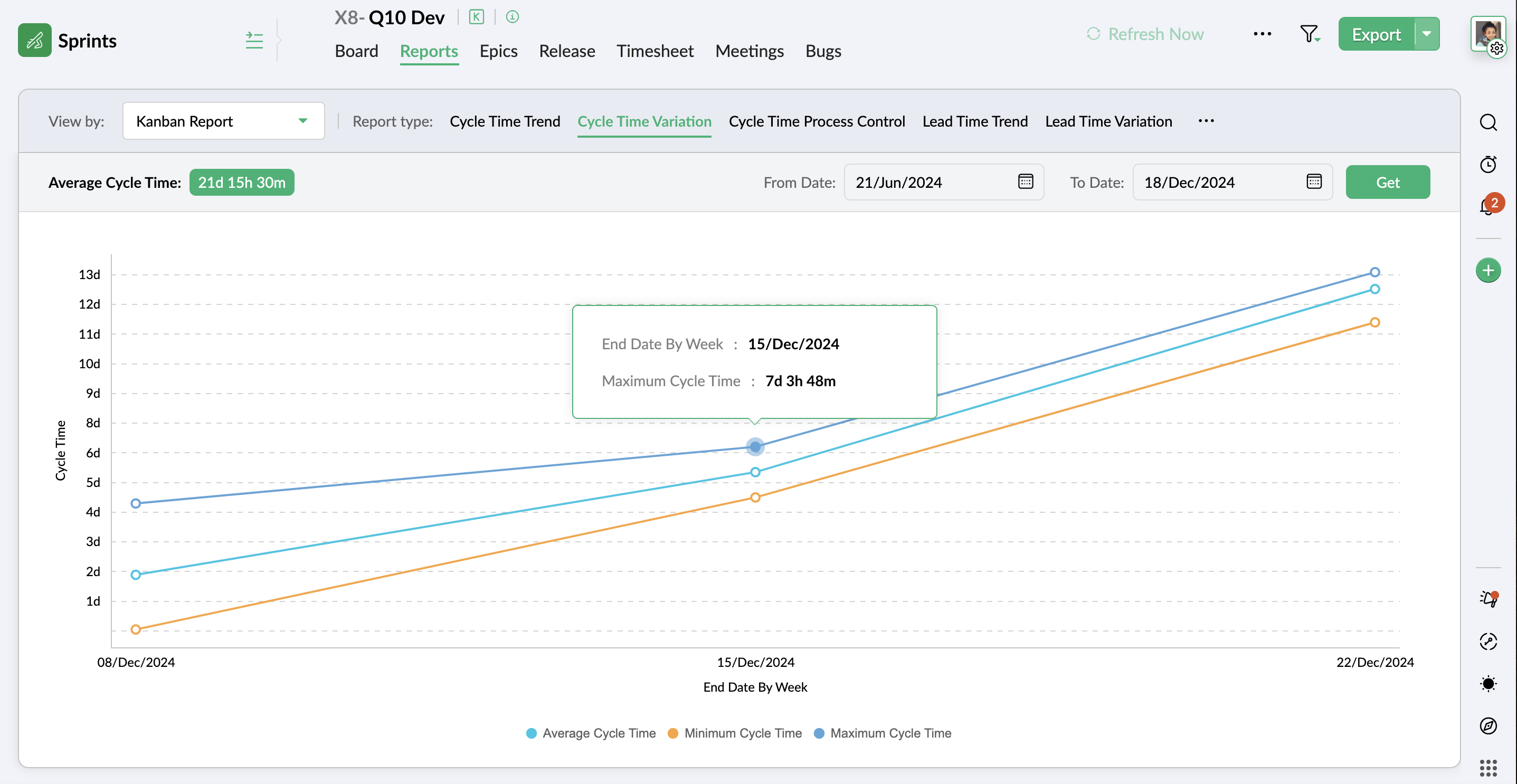Click the Sprints logo icon

point(35,41)
